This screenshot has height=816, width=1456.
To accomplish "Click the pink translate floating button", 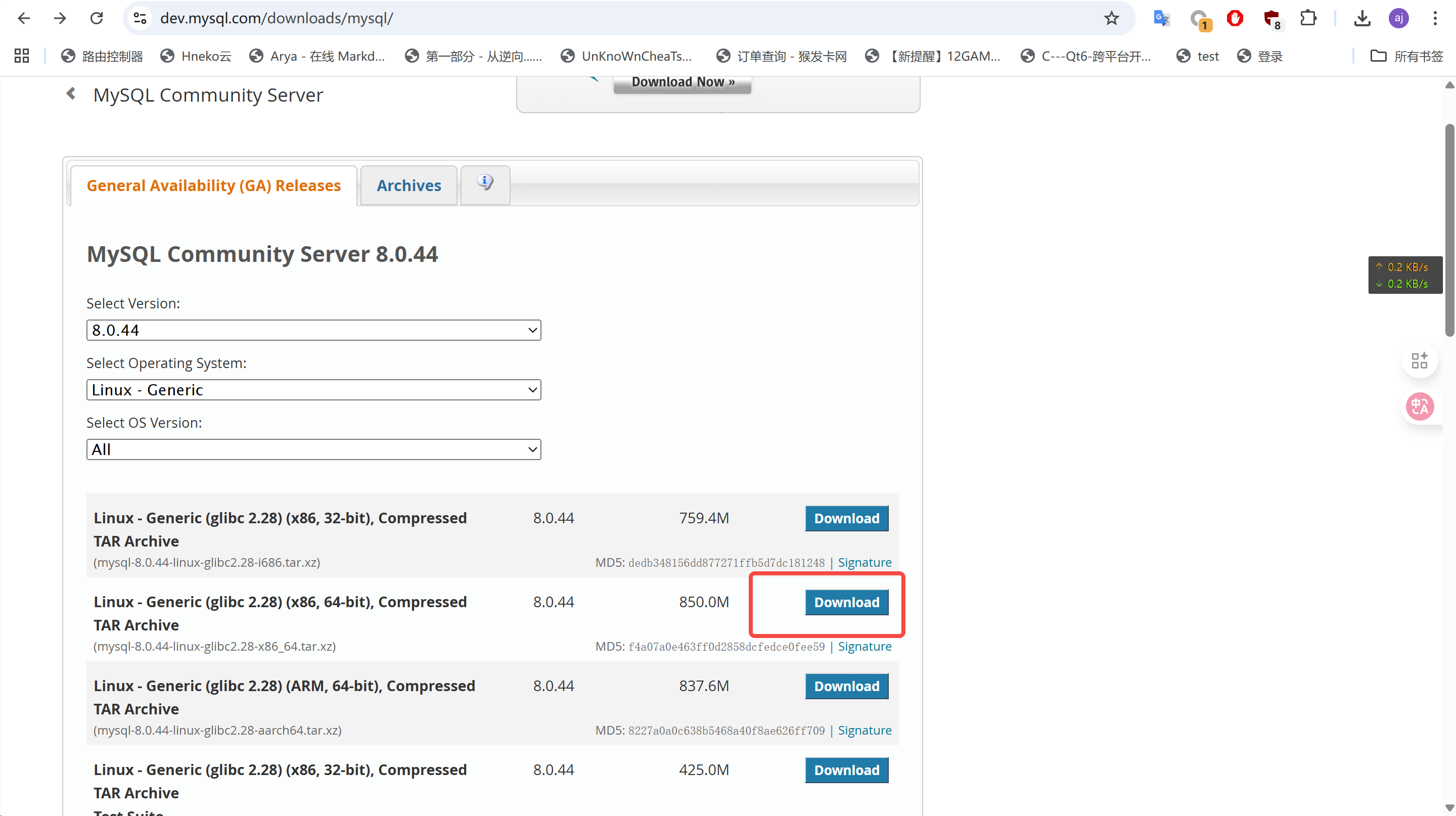I will tap(1419, 406).
